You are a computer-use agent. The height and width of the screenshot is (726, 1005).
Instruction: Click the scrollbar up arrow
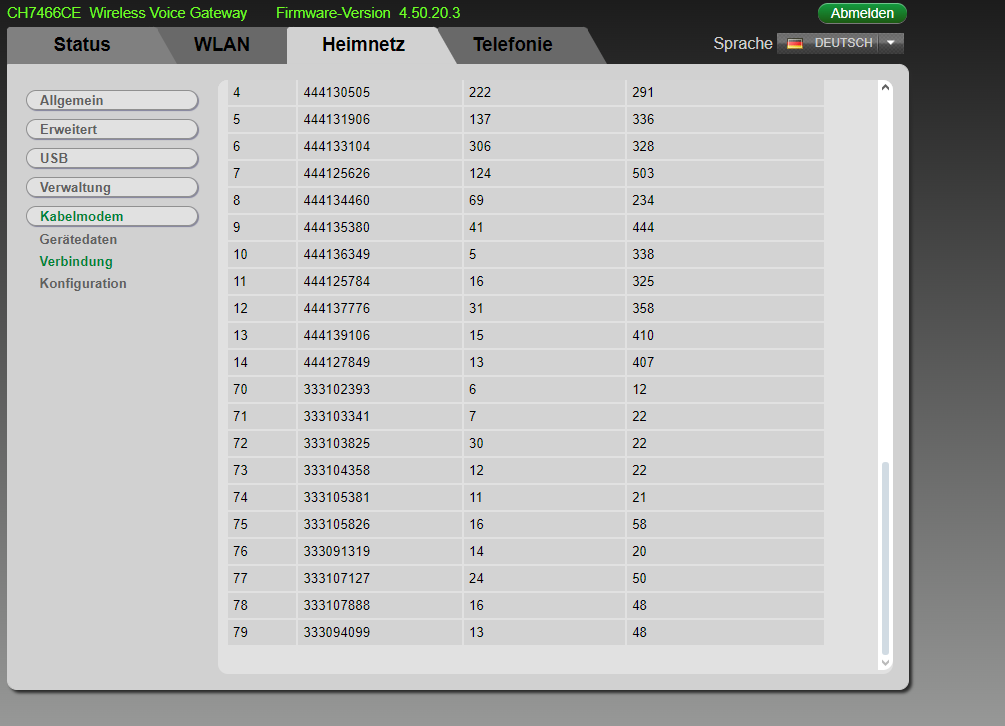tap(885, 87)
